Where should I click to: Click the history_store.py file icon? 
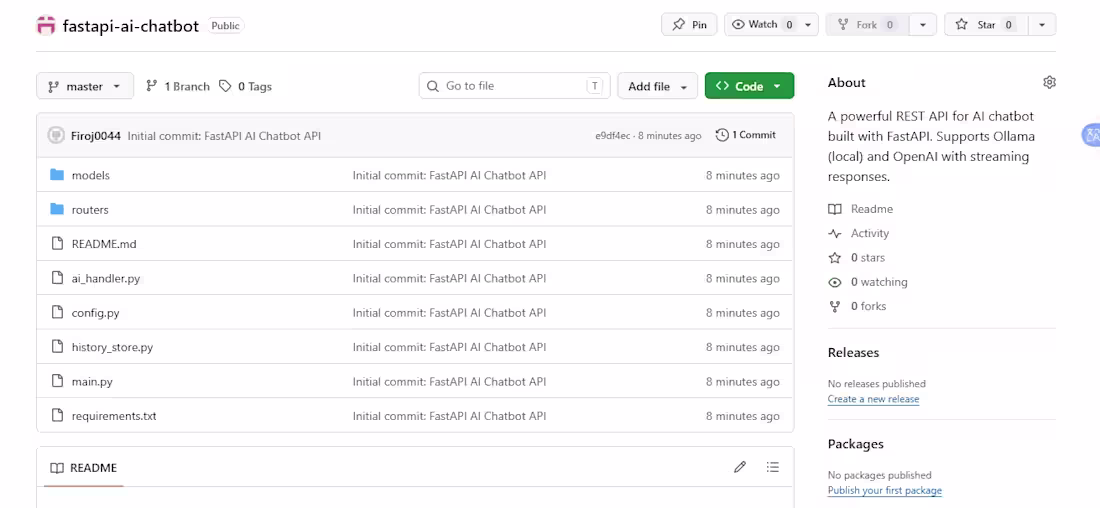pyautogui.click(x=58, y=347)
